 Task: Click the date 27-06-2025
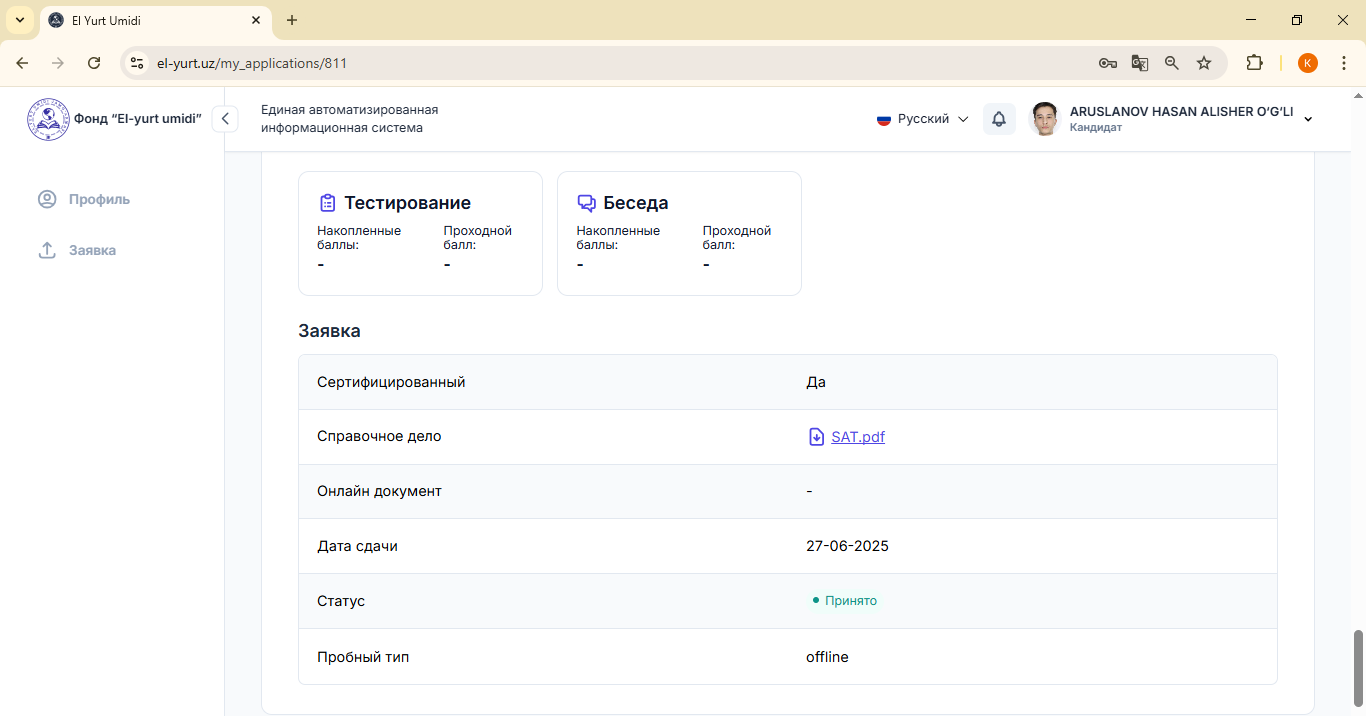847,546
